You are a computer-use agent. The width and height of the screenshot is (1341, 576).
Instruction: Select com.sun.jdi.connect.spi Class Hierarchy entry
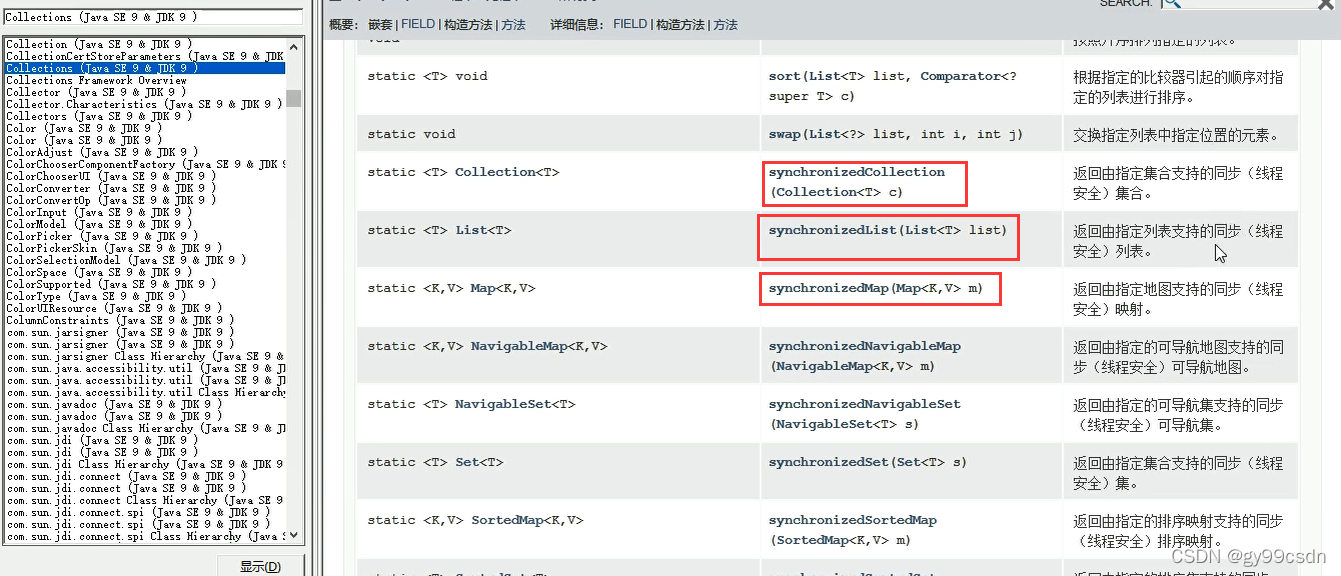point(145,536)
